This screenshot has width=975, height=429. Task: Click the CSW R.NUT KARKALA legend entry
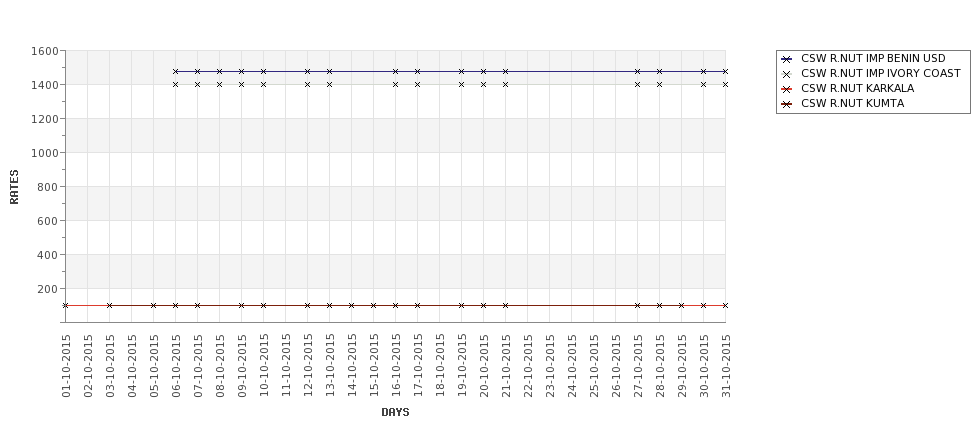coord(848,88)
